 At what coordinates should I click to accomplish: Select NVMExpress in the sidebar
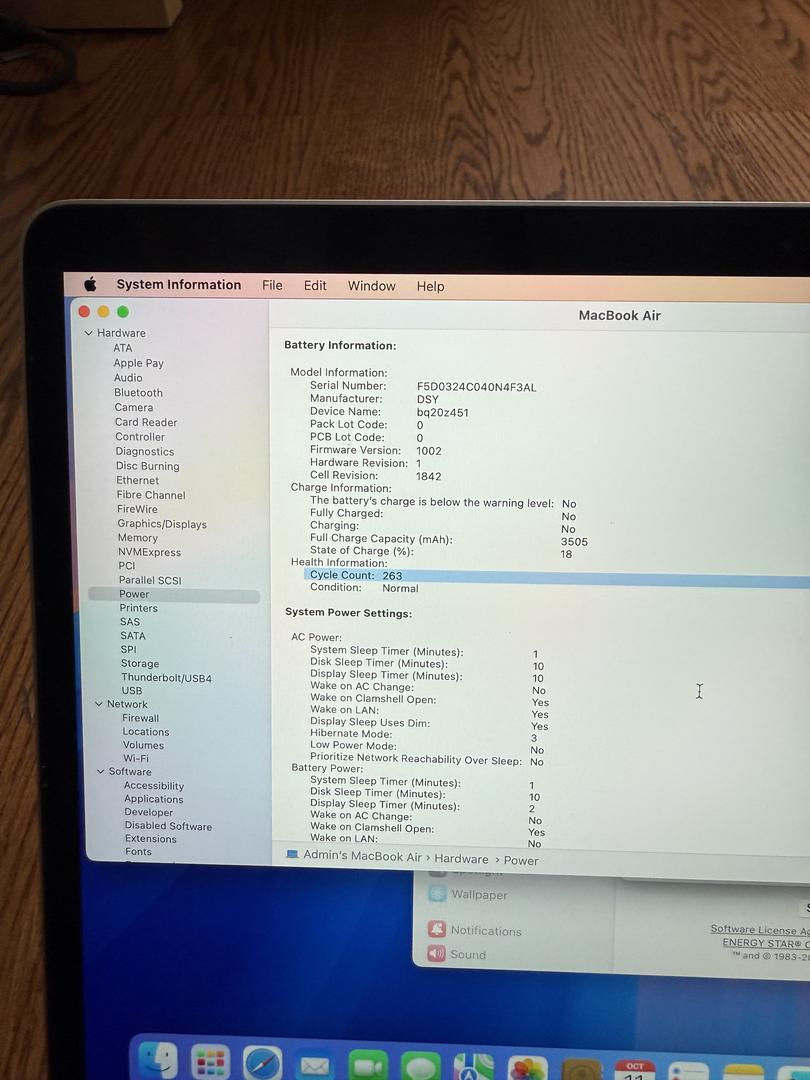pyautogui.click(x=149, y=552)
